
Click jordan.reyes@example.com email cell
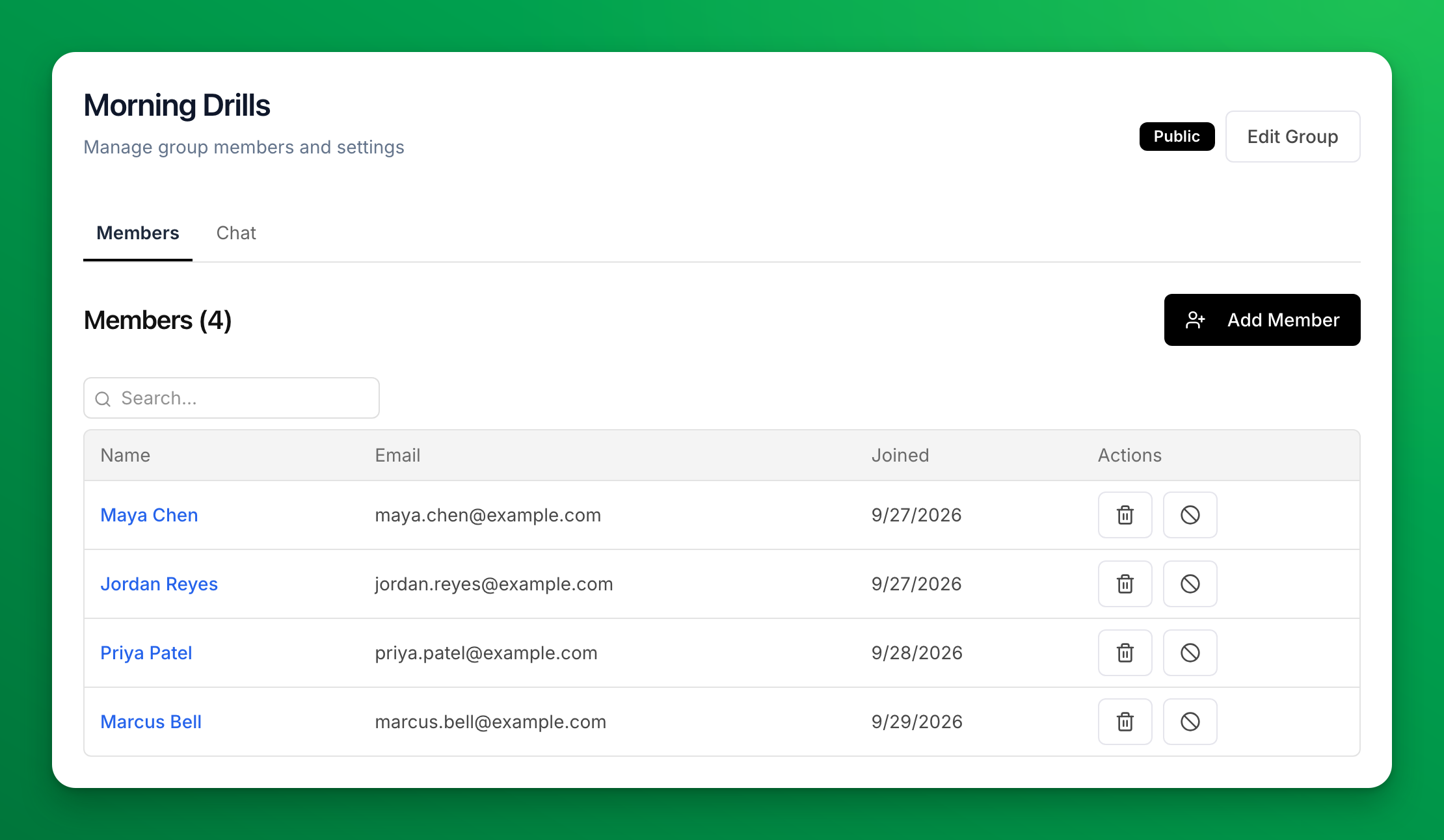494,584
